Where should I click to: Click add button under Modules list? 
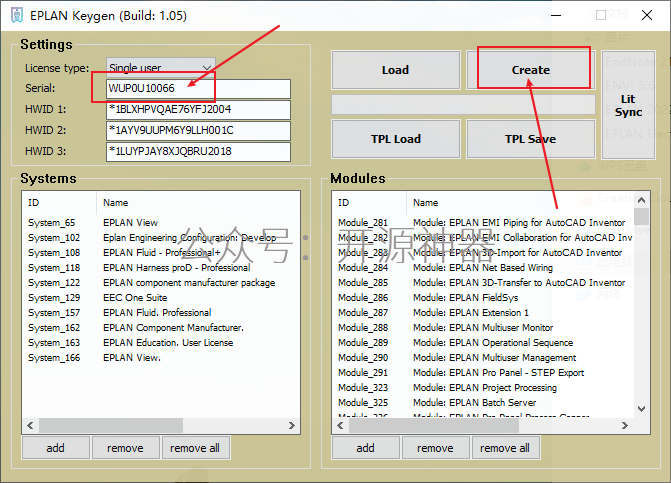coord(365,448)
